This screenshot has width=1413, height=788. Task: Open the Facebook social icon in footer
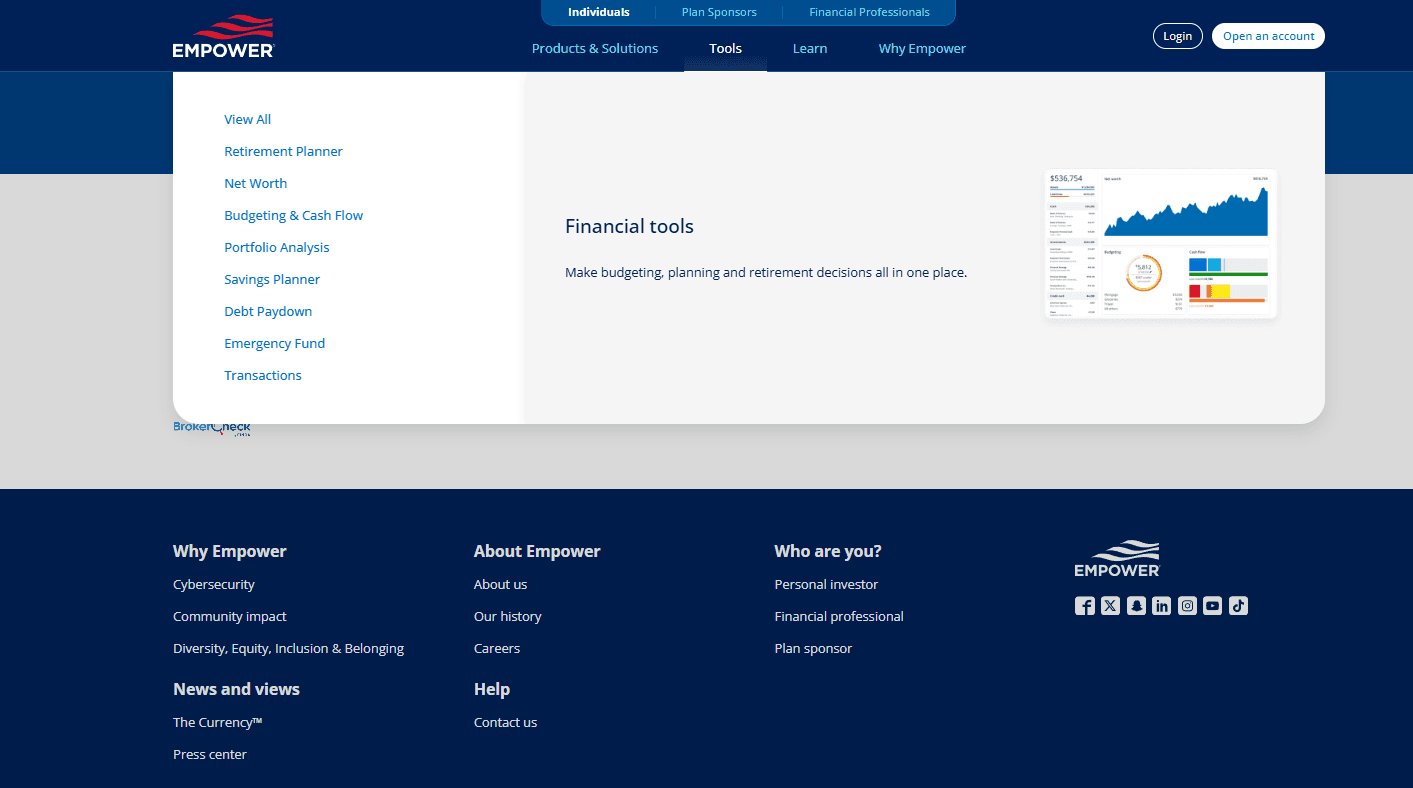point(1085,605)
